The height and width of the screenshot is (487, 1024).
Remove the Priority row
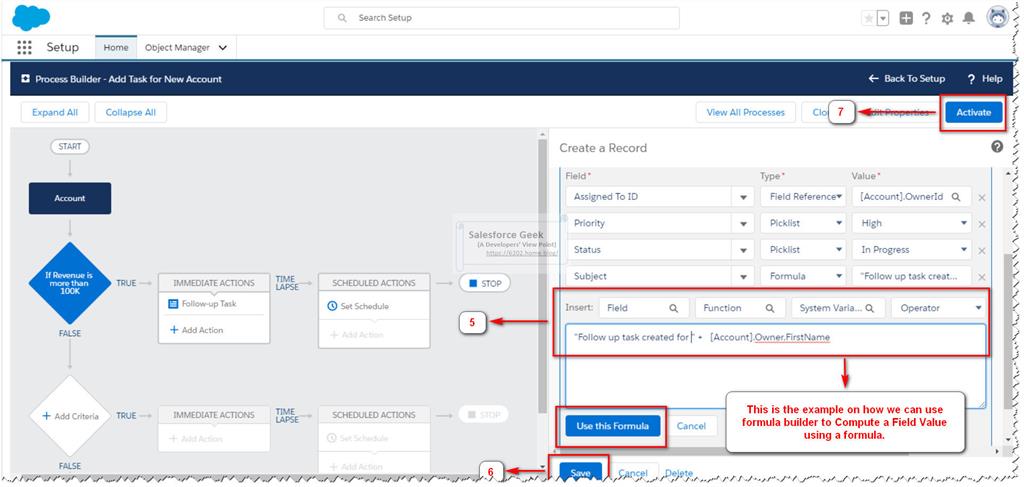982,224
